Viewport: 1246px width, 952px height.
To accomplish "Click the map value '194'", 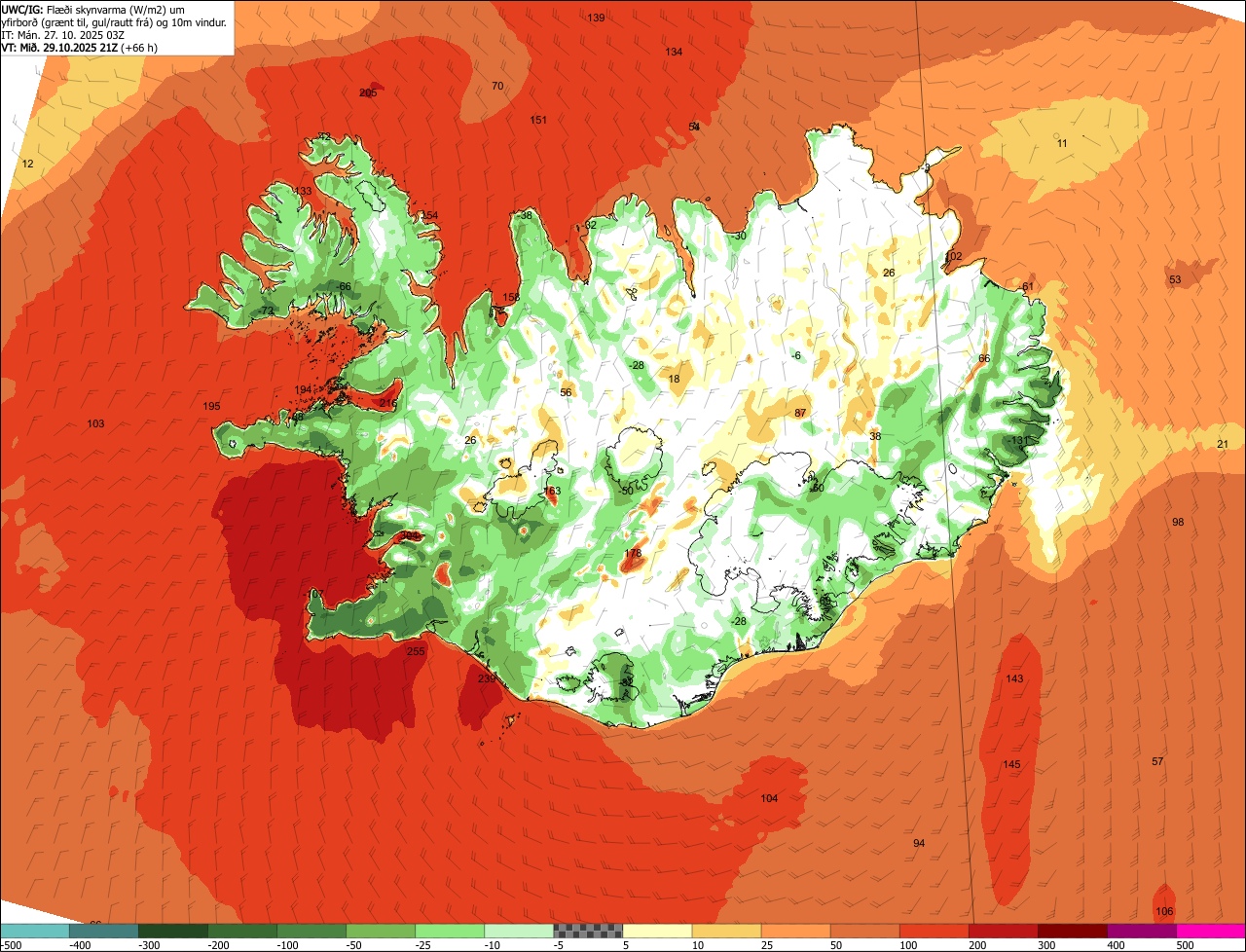I will (x=303, y=389).
